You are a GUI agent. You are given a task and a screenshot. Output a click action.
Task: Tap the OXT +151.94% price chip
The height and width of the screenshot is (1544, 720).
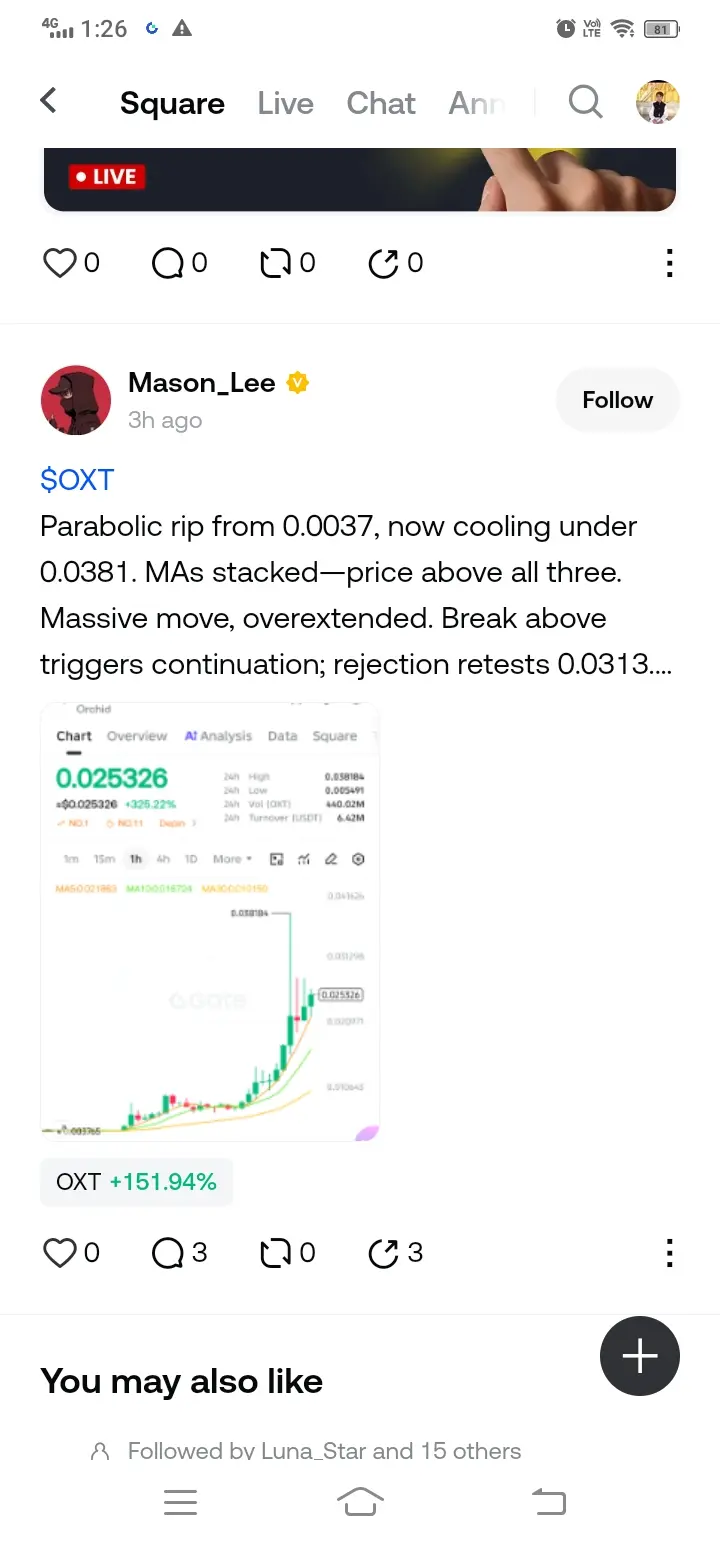click(136, 1182)
